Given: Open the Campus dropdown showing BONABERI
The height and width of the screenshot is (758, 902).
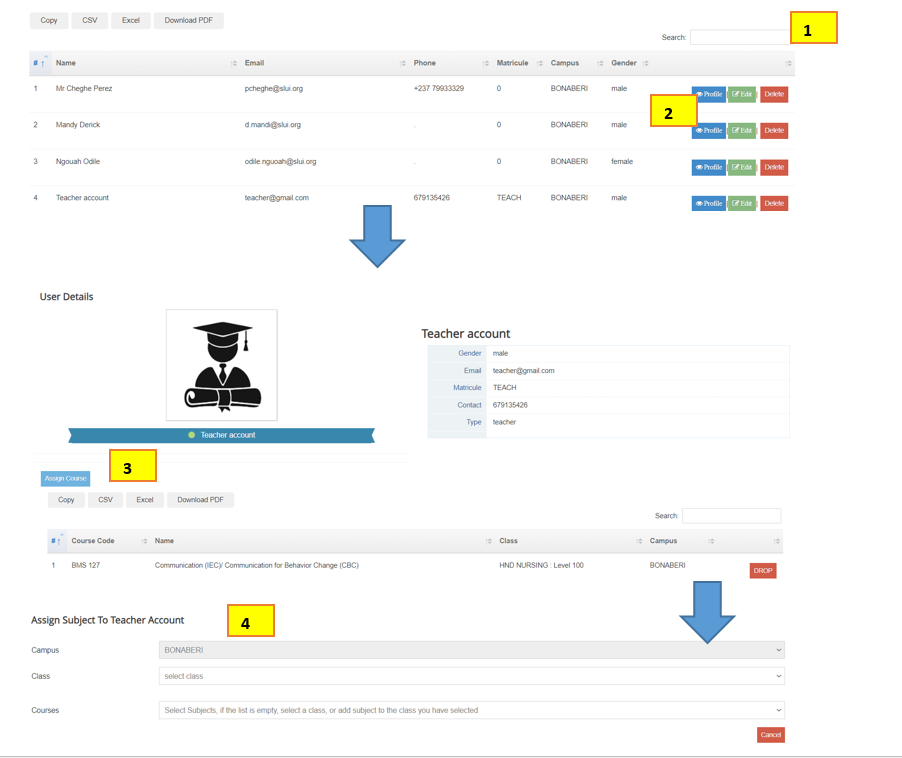Looking at the screenshot, I should [x=471, y=650].
